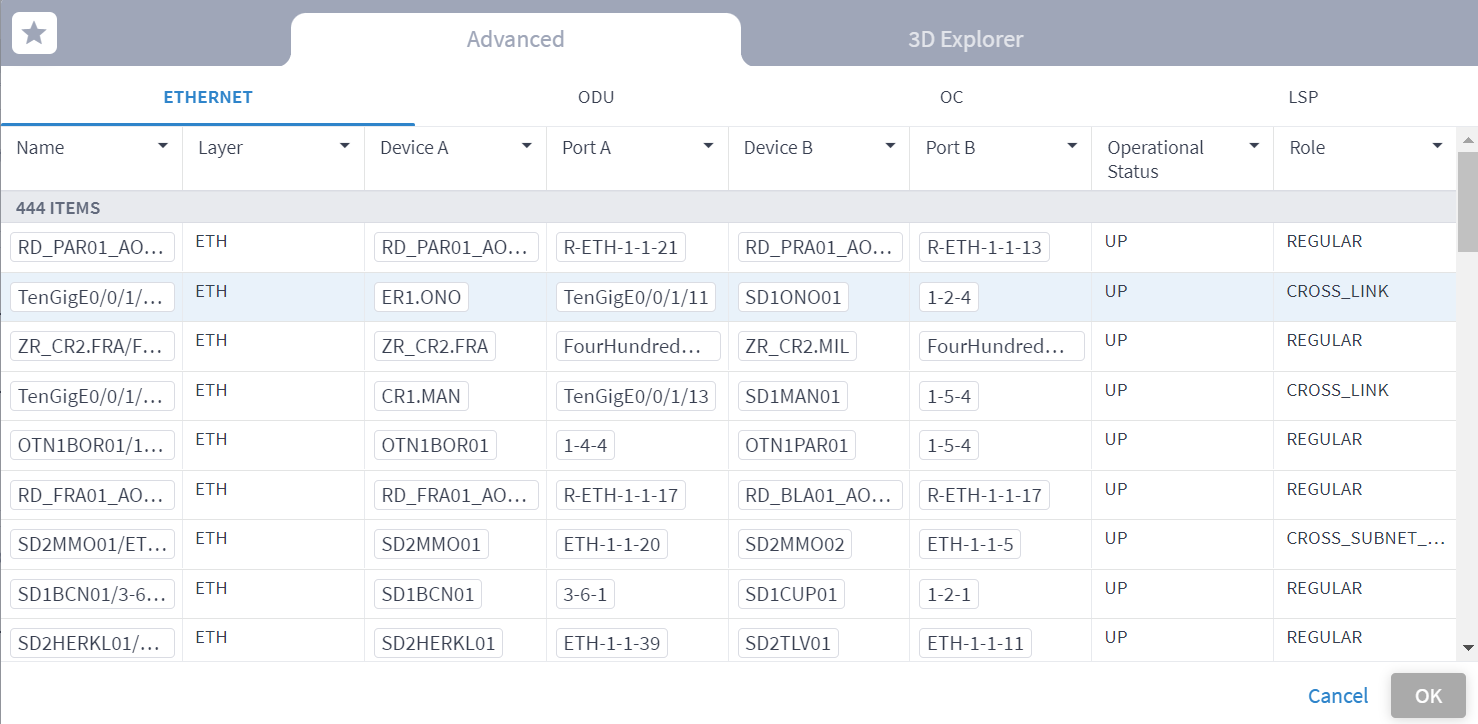Click the OTN1PAR01 device cell
The height and width of the screenshot is (724, 1478).
(x=797, y=445)
